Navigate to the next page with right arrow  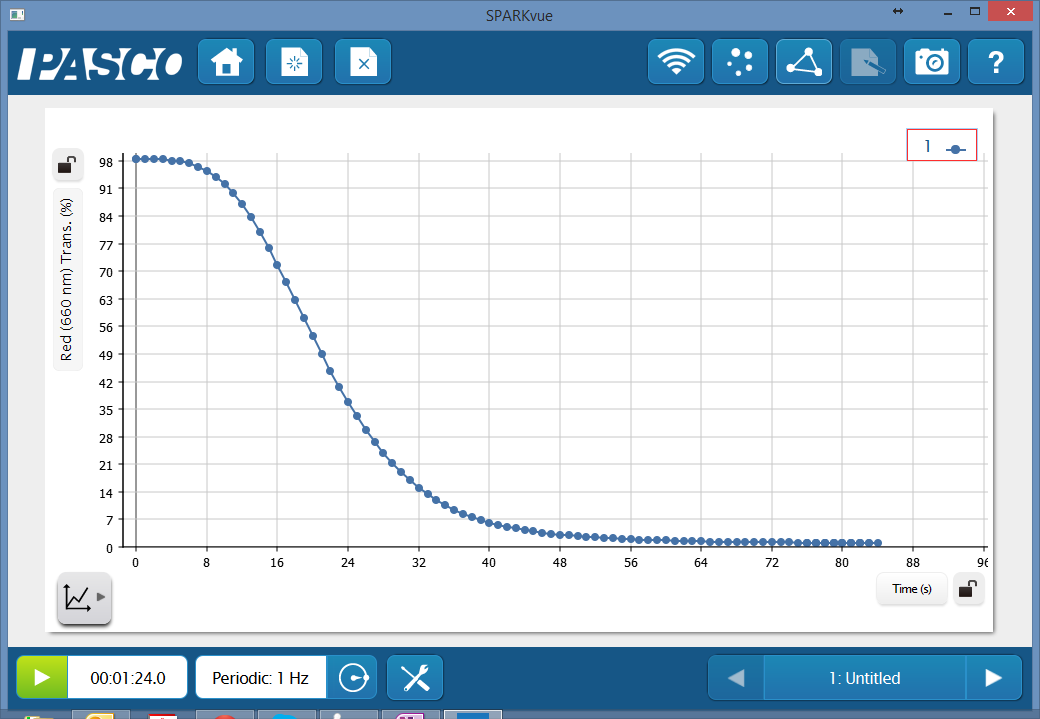pyautogui.click(x=993, y=677)
